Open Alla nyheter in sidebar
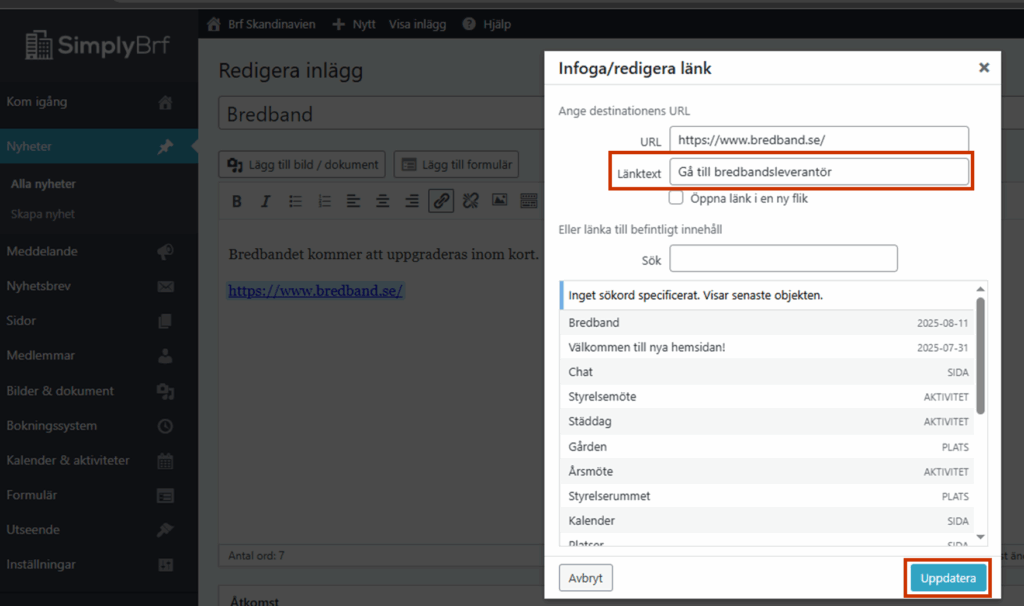This screenshot has width=1024, height=606. point(43,184)
